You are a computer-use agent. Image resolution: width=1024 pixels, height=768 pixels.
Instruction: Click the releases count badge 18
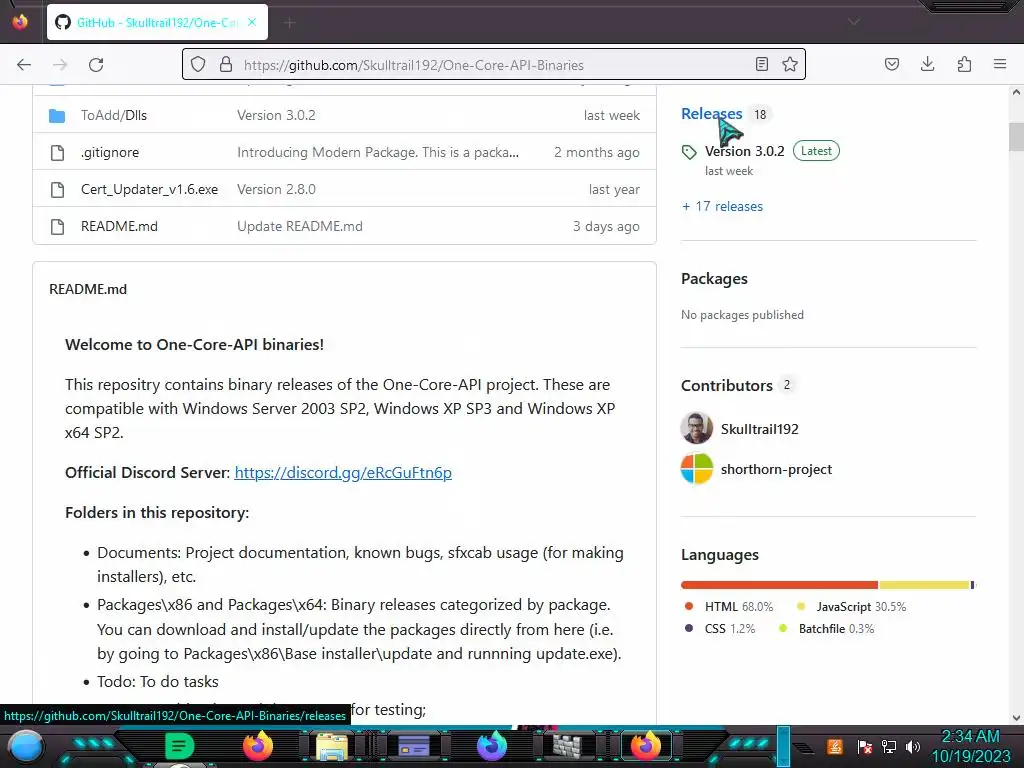pos(760,114)
